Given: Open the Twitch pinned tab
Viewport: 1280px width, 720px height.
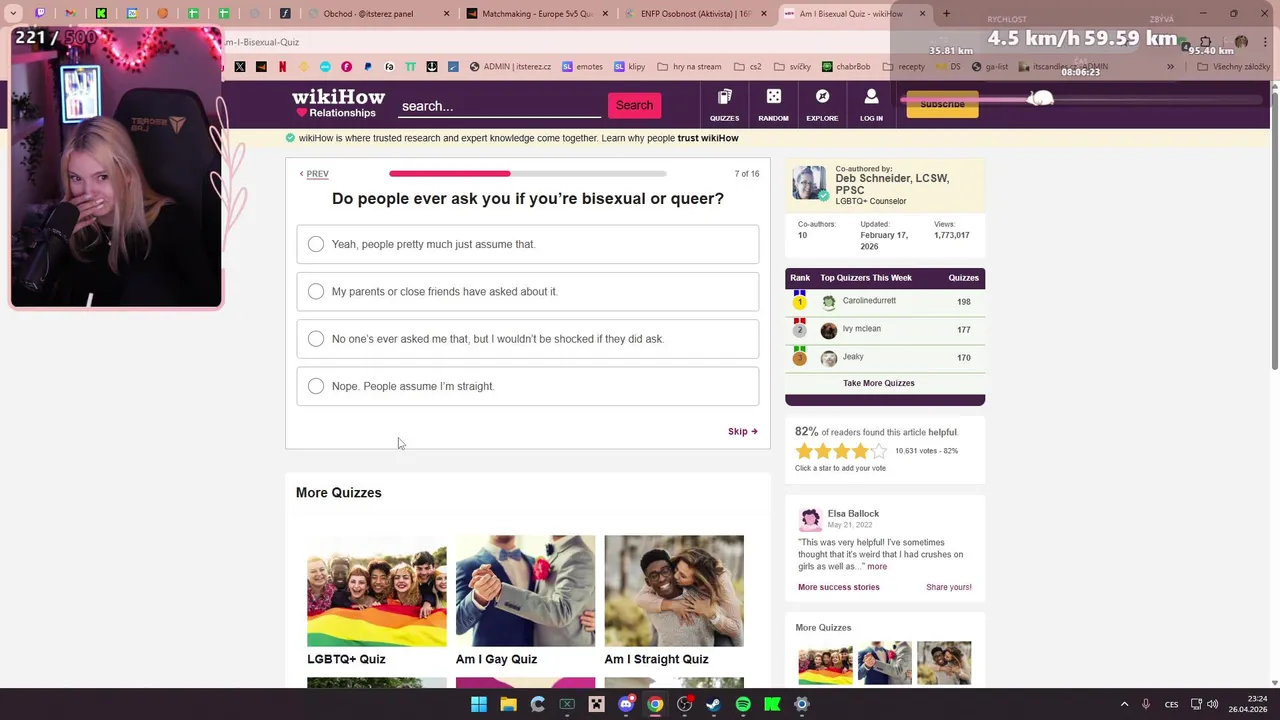Looking at the screenshot, I should tap(40, 14).
